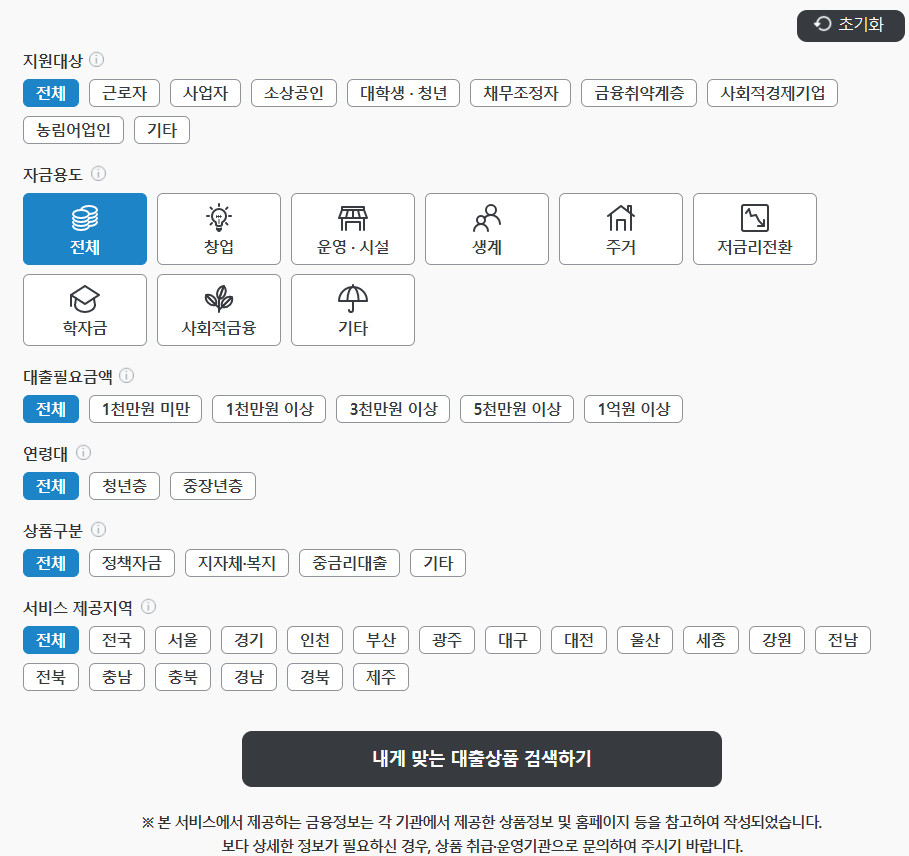The height and width of the screenshot is (856, 909).
Task: Select the 생계 people card
Action: click(x=486, y=229)
